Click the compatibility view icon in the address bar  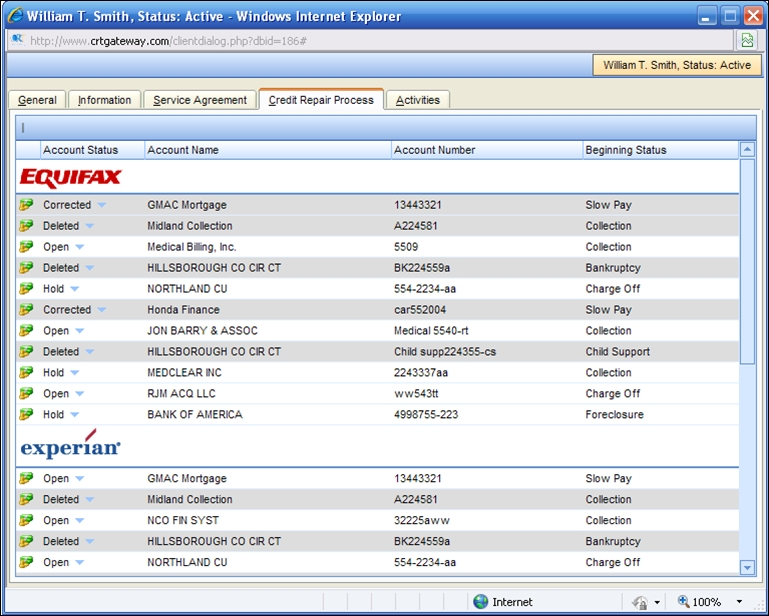(746, 41)
